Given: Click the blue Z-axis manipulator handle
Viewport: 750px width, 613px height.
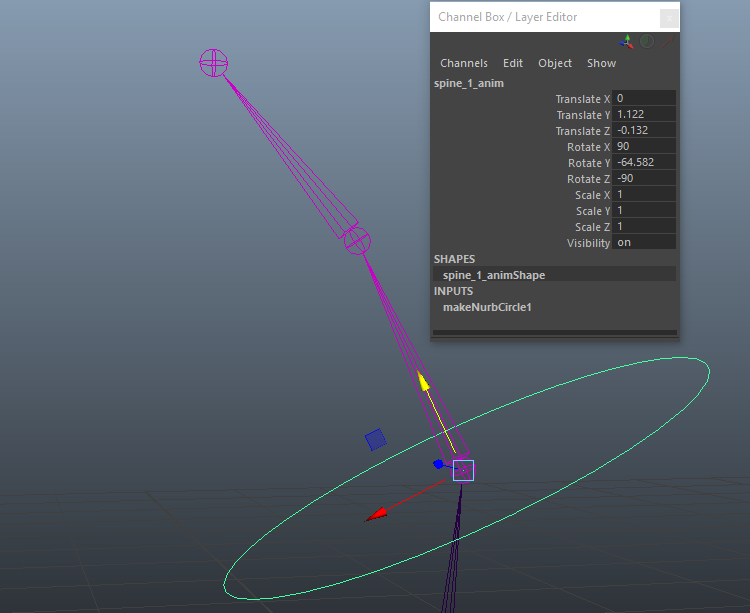Looking at the screenshot, I should [438, 464].
